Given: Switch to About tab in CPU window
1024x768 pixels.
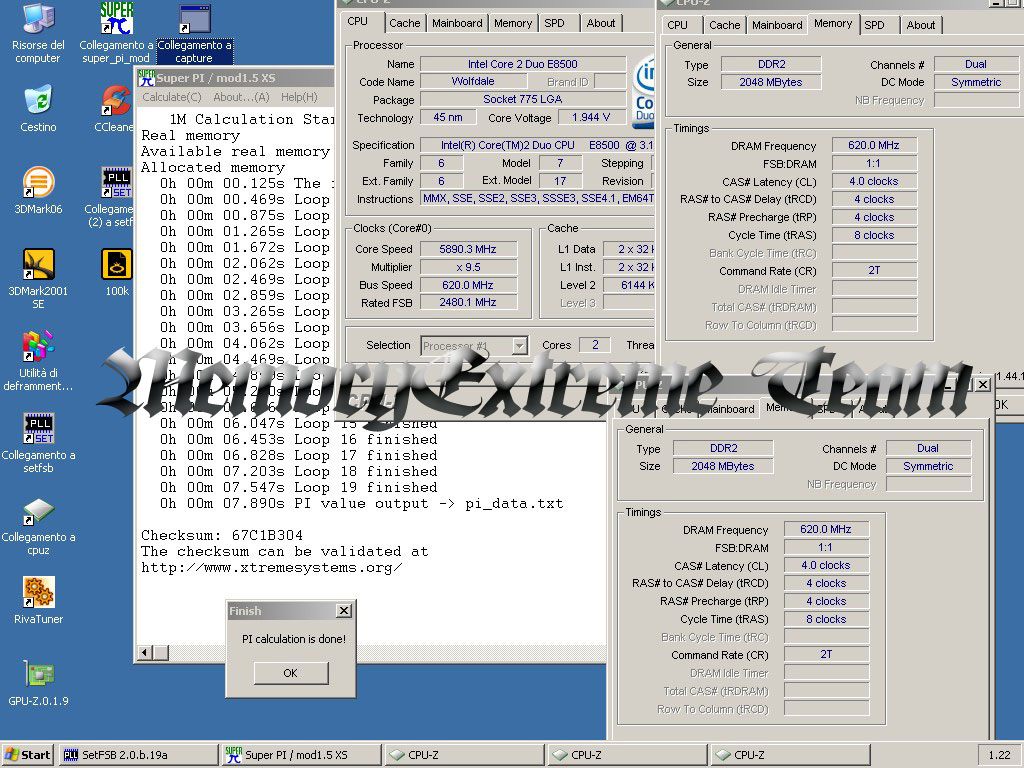Looking at the screenshot, I should [x=601, y=24].
